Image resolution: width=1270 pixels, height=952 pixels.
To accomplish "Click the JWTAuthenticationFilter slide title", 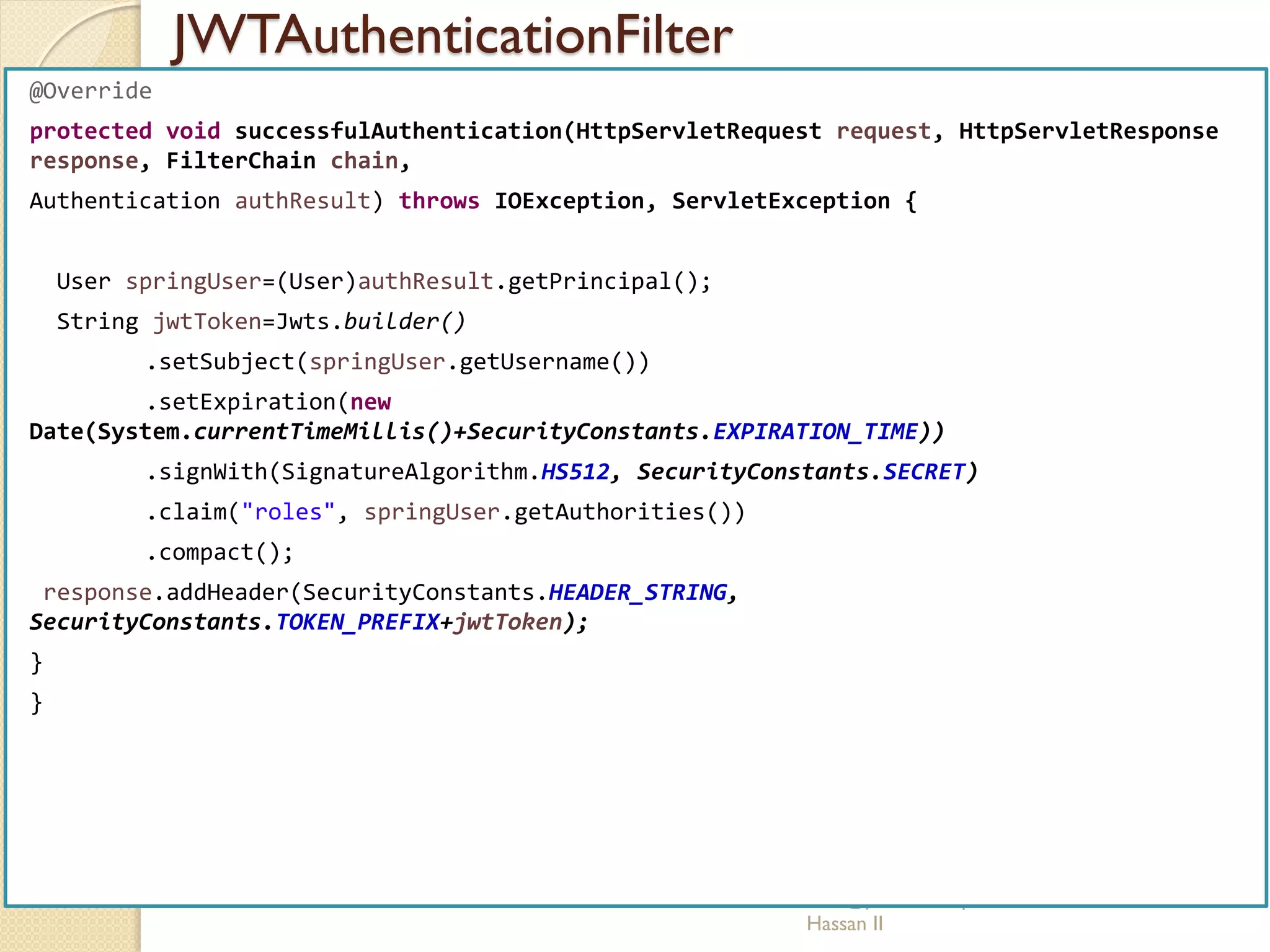I will coord(453,36).
